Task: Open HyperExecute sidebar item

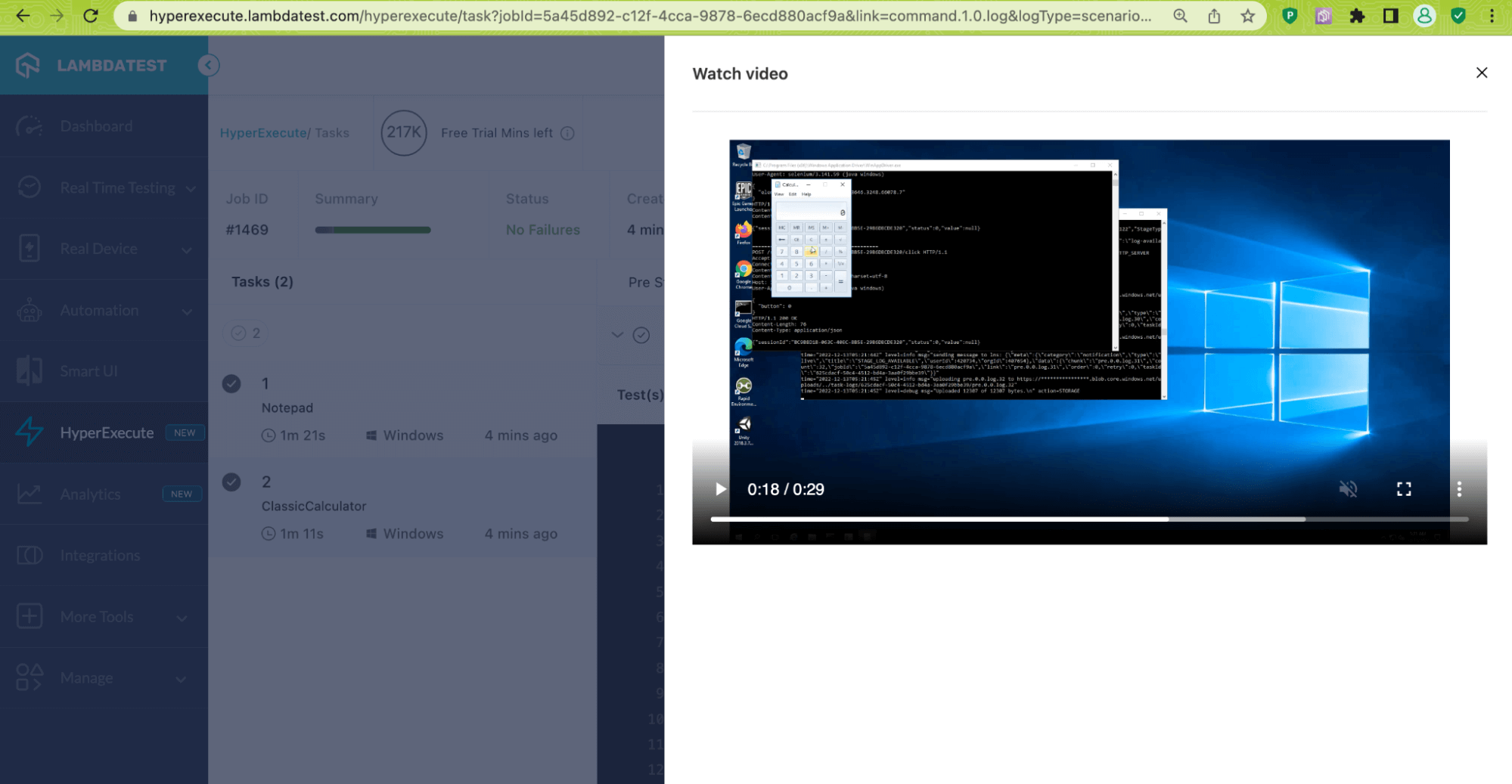Action: tap(107, 432)
